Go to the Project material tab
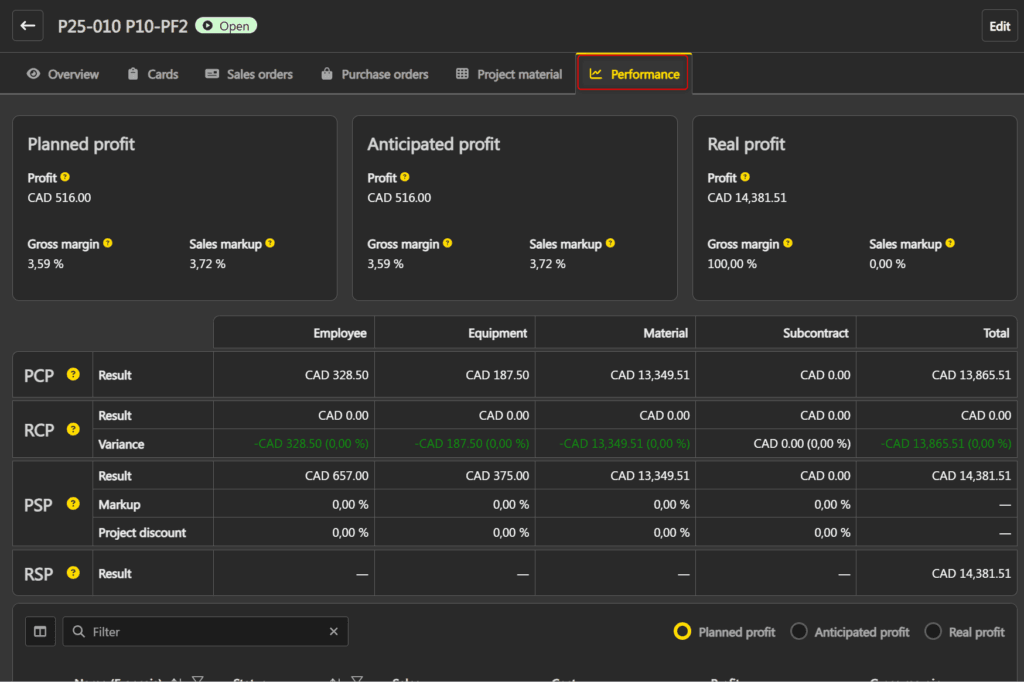1024x682 pixels. (508, 74)
